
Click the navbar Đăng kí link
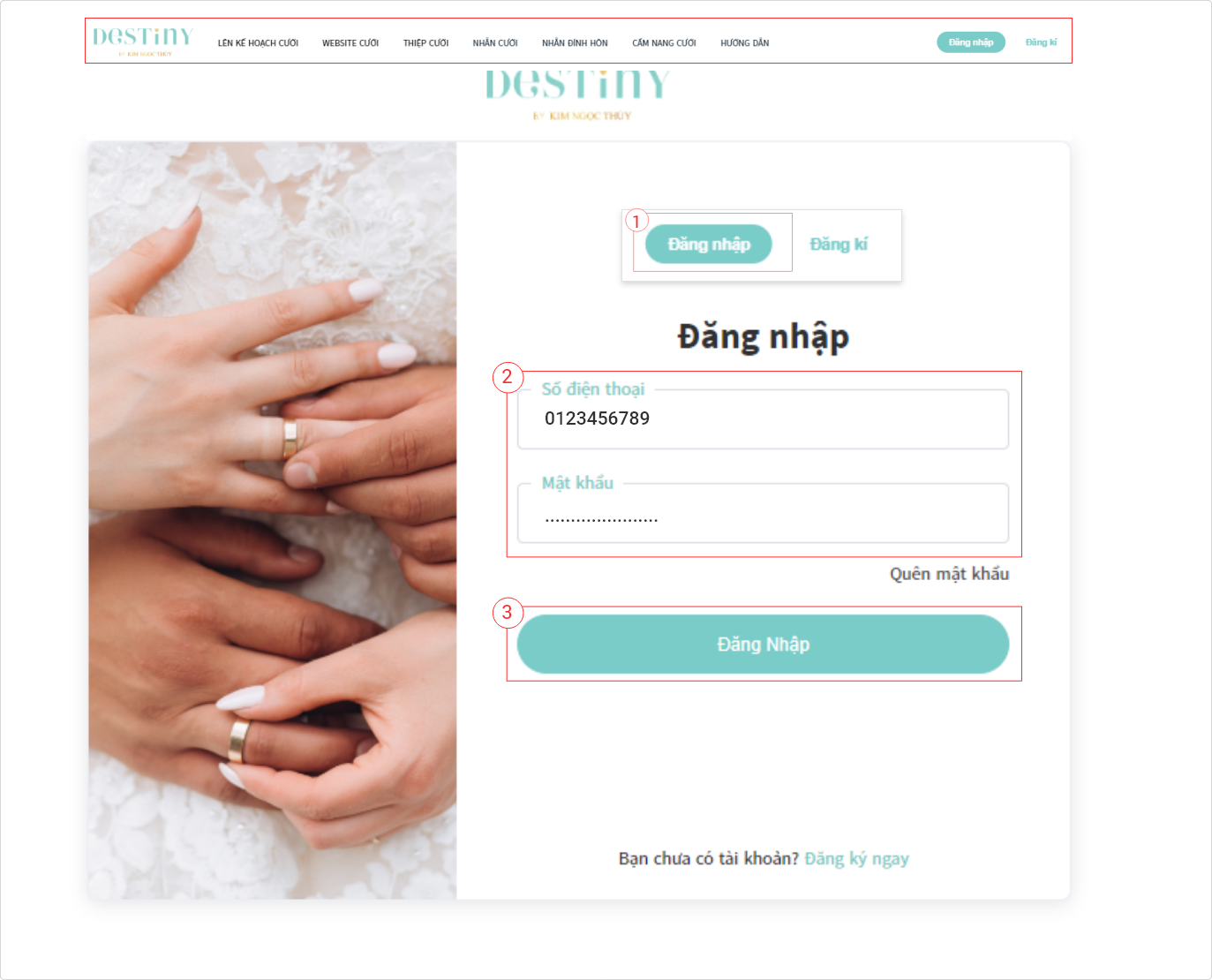click(x=1041, y=42)
